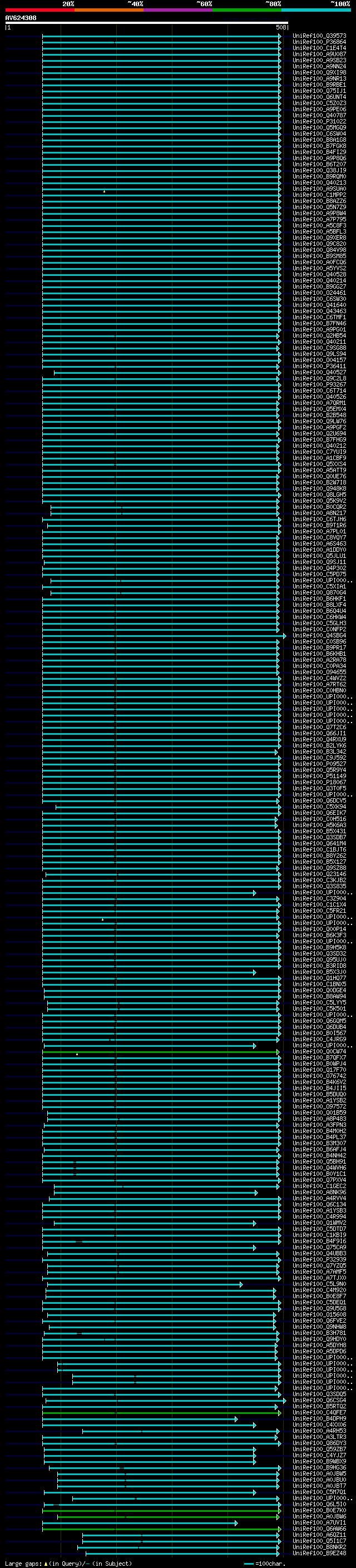Click the cyan ~100% identity legend bar
This screenshot has width=356, height=1568.
click(x=316, y=10)
